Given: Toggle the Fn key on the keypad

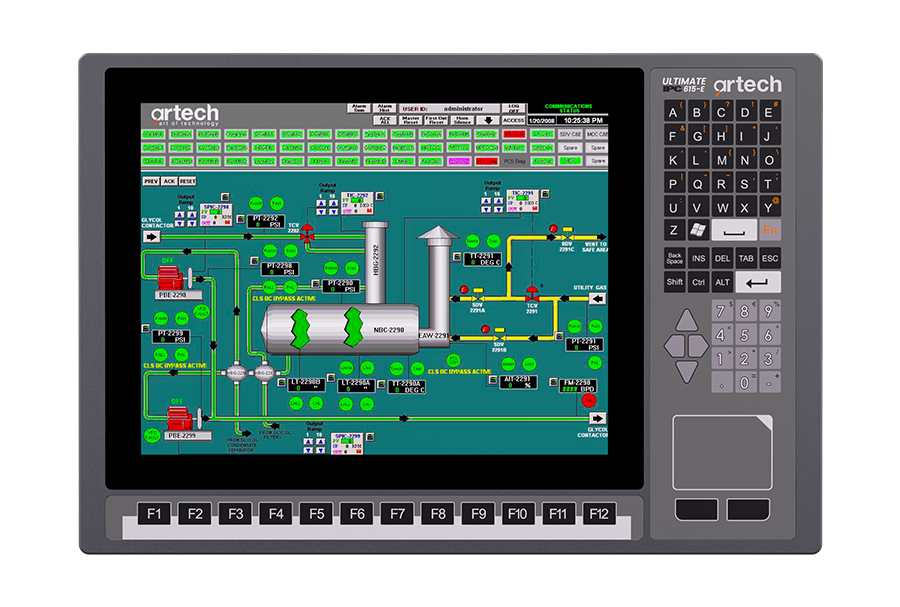Looking at the screenshot, I should 769,230.
